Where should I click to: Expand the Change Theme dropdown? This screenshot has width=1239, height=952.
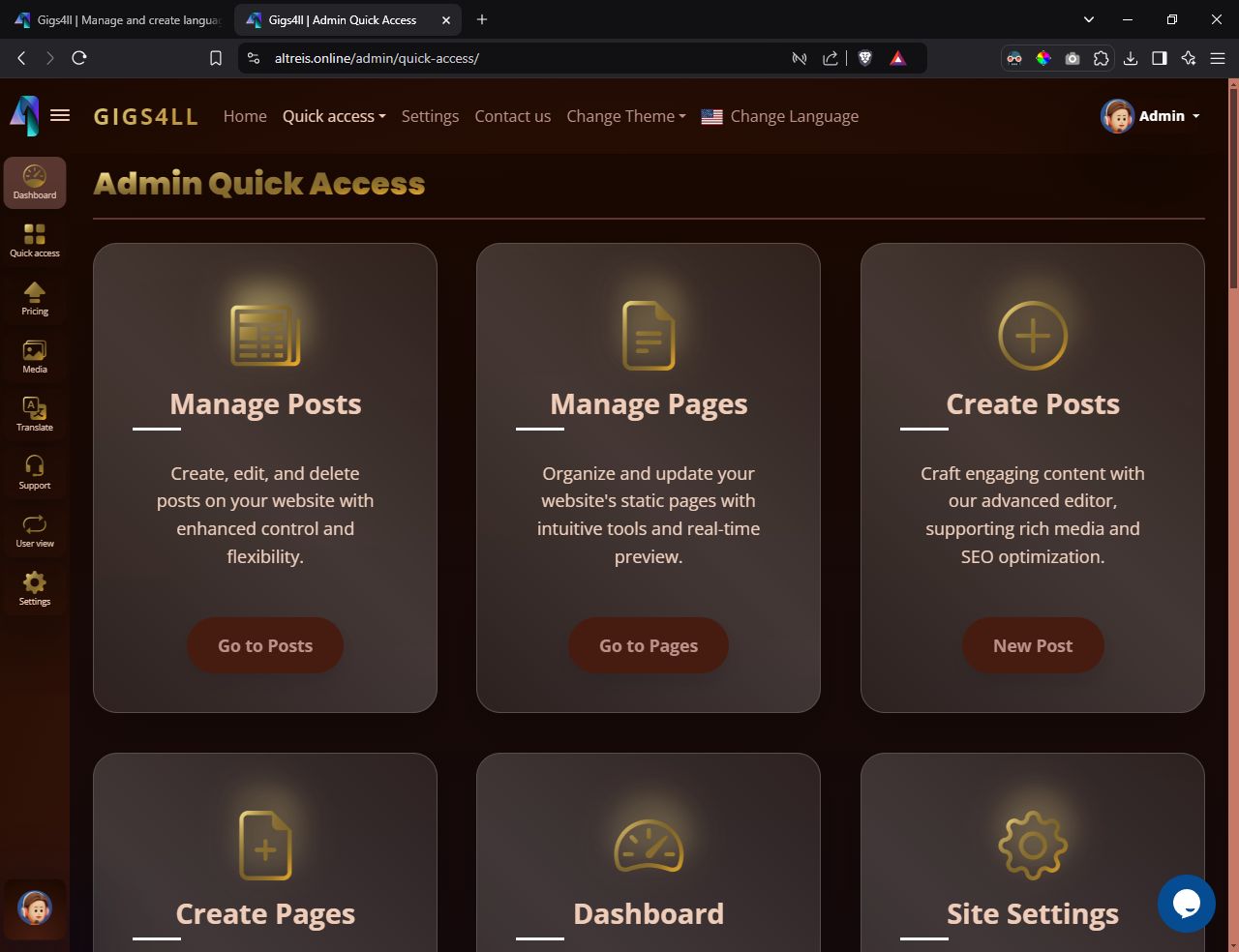pos(625,116)
